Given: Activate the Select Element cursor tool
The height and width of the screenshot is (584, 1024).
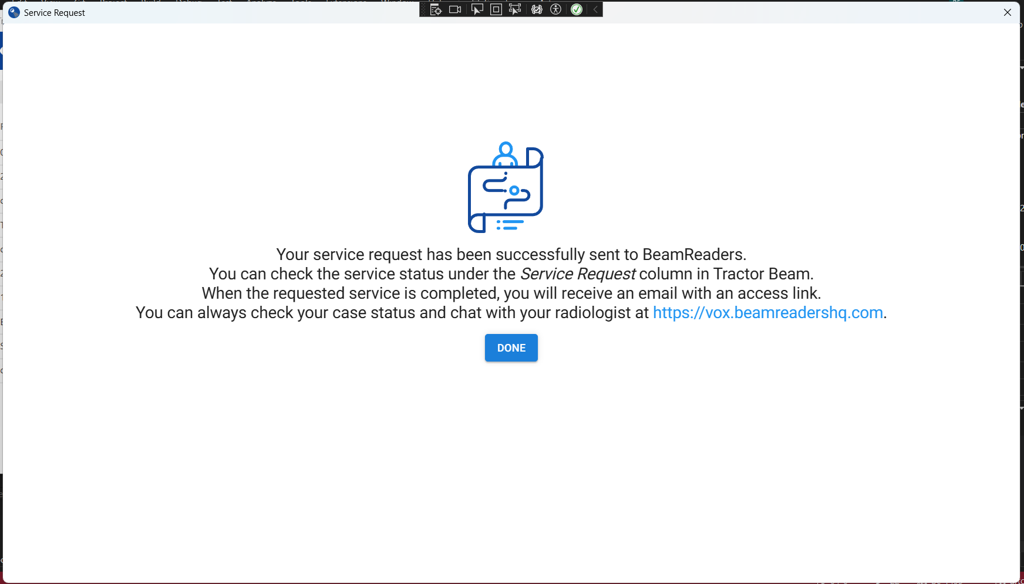Looking at the screenshot, I should pos(477,9).
